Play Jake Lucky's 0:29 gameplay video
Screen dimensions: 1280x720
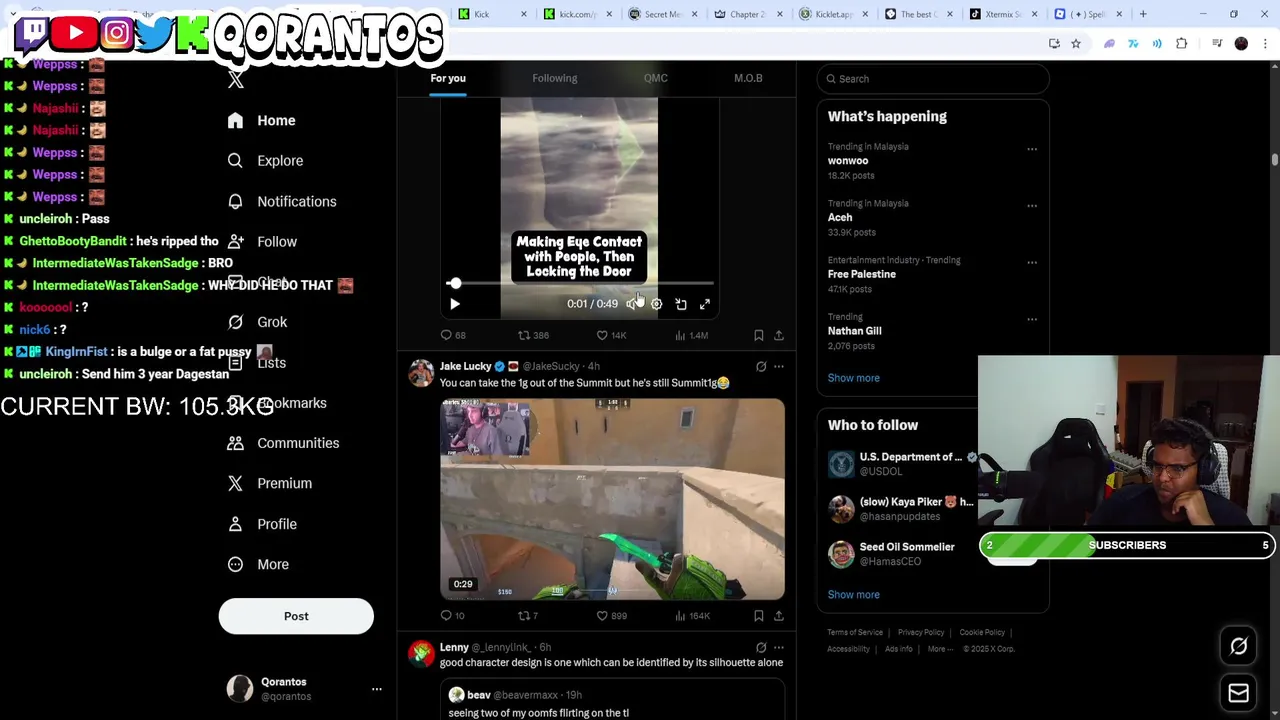coord(613,499)
